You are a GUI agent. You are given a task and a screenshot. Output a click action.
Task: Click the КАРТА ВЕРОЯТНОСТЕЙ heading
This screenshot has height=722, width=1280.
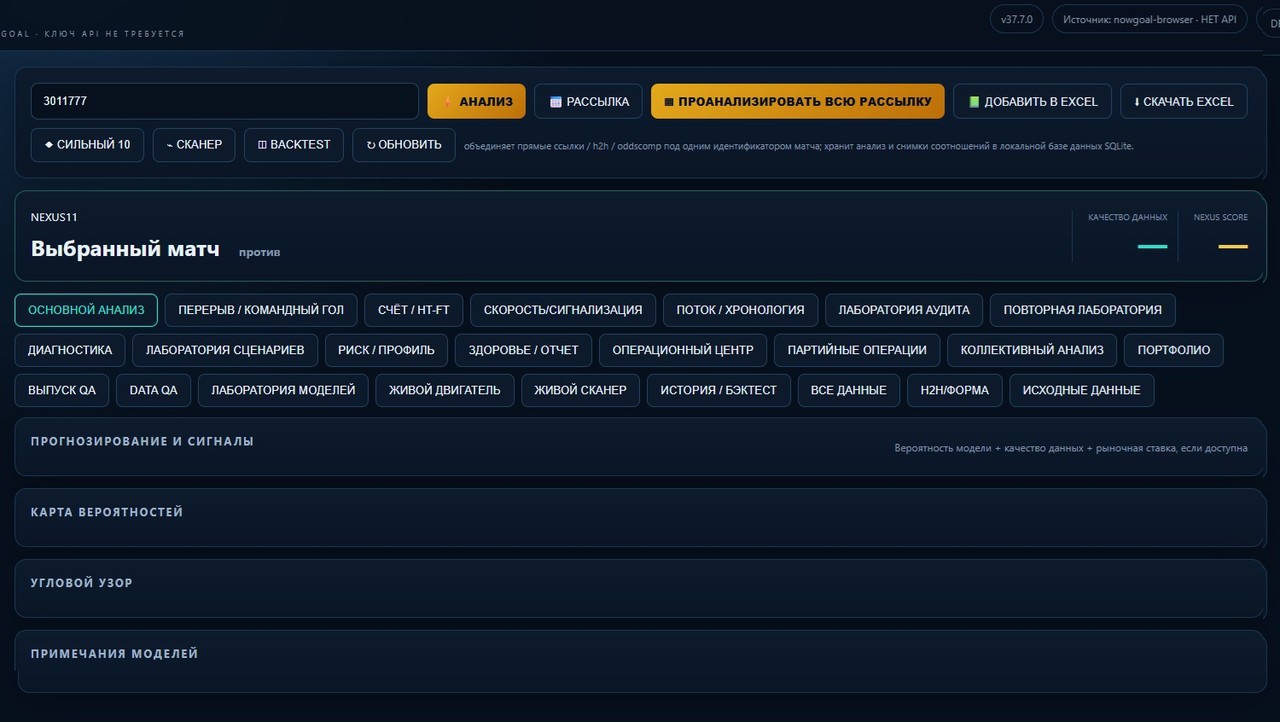107,512
